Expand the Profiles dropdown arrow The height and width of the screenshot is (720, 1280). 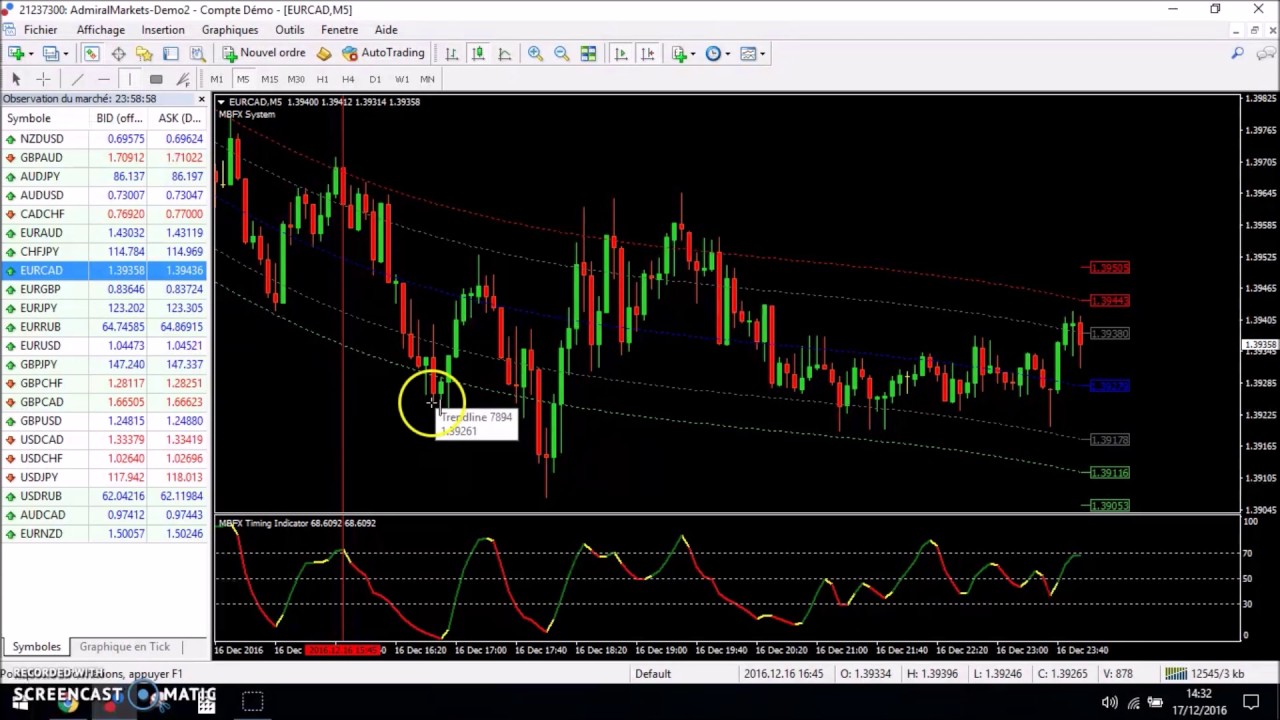click(65, 54)
